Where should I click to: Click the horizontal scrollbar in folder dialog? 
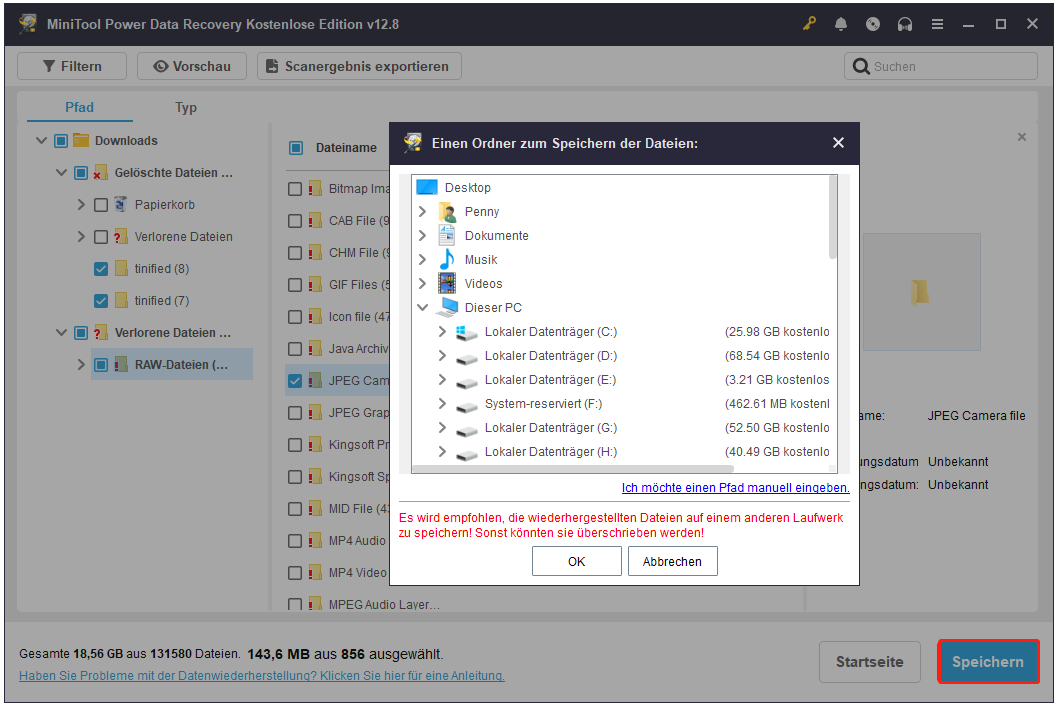573,468
